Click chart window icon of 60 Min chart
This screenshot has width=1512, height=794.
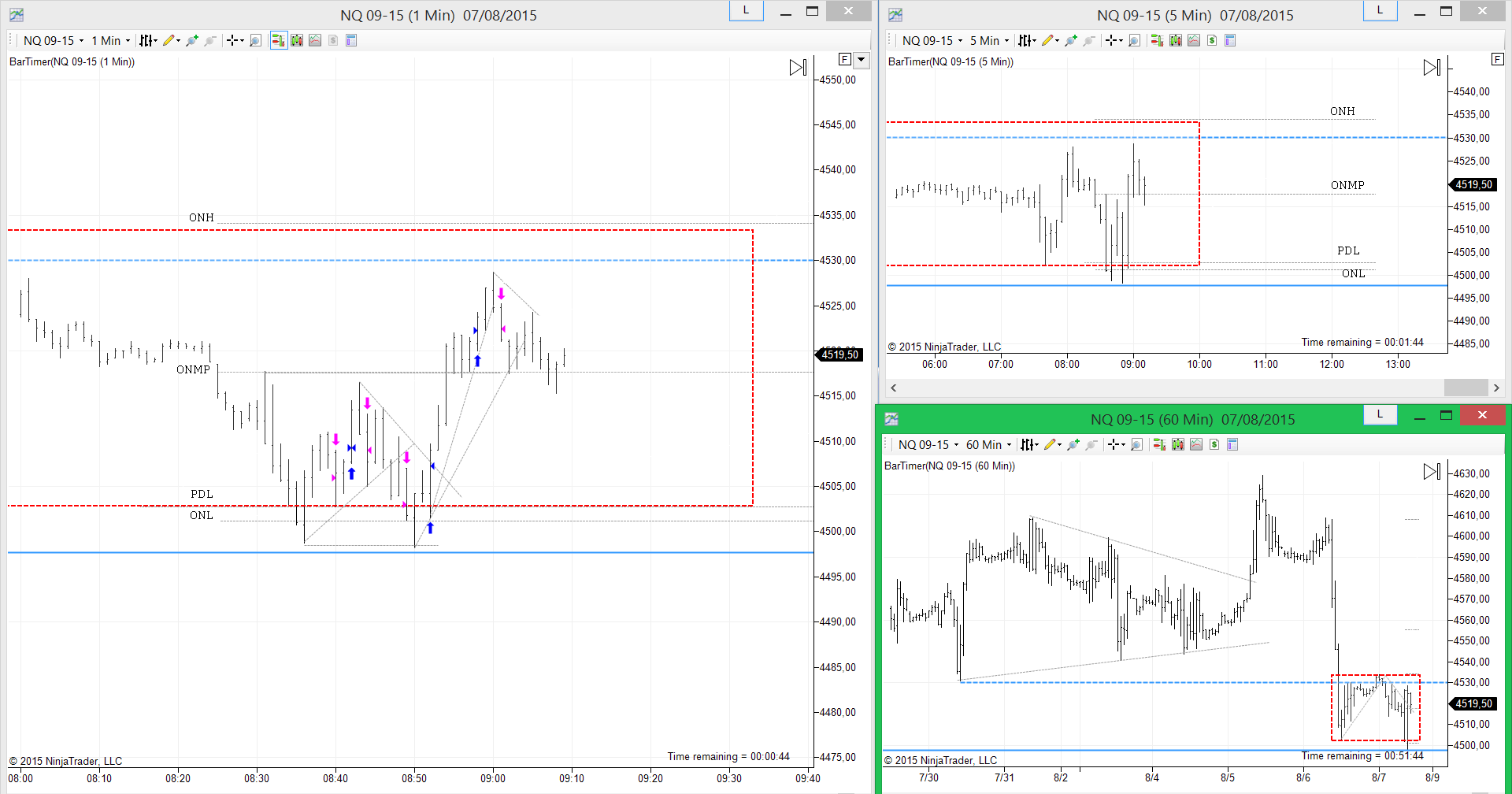click(x=891, y=418)
